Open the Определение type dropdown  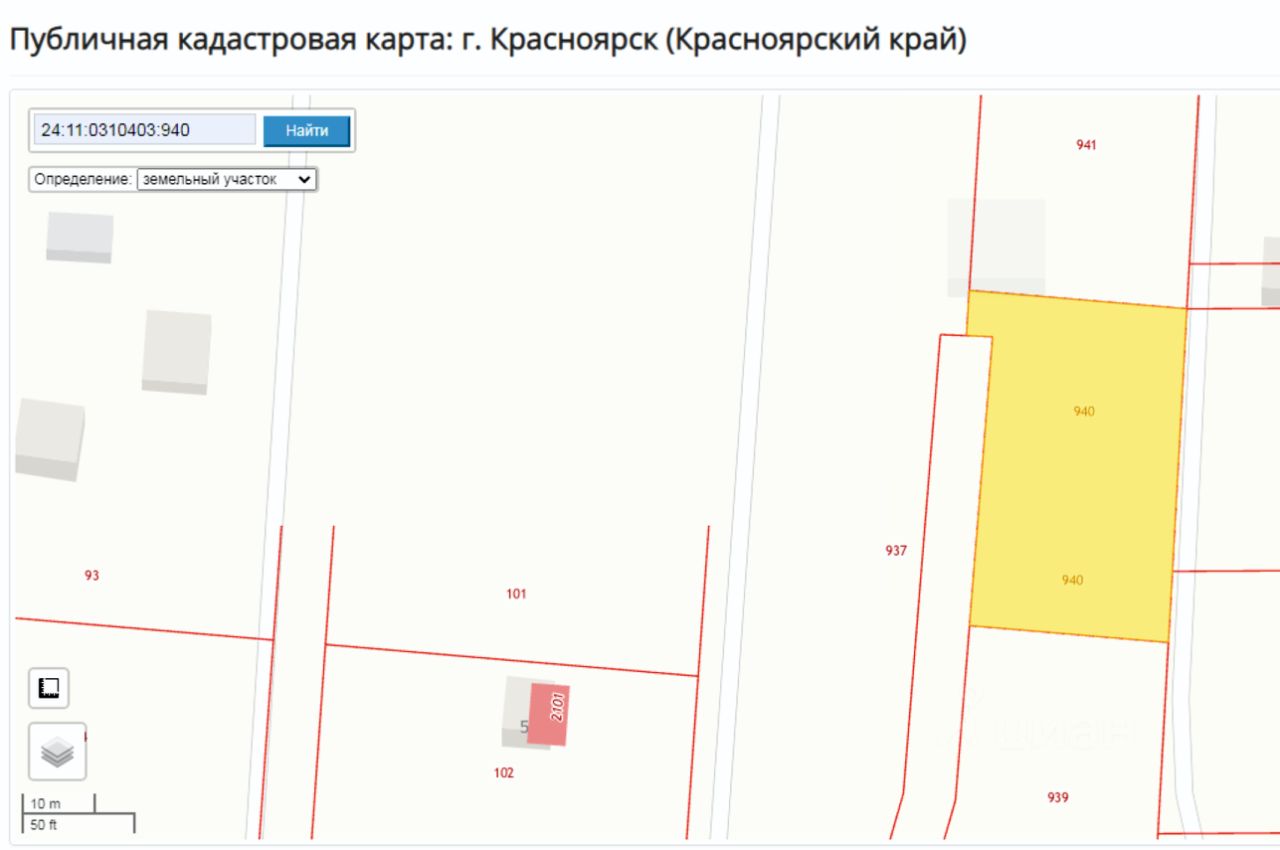[x=226, y=180]
